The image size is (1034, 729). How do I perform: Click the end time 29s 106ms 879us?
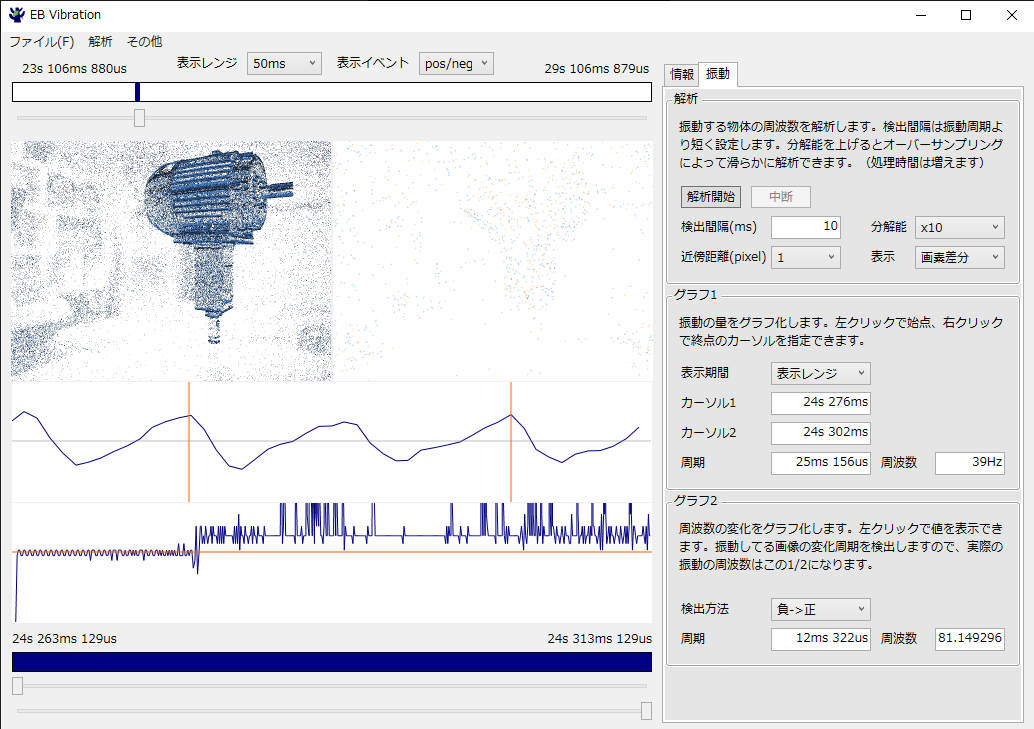pos(597,69)
